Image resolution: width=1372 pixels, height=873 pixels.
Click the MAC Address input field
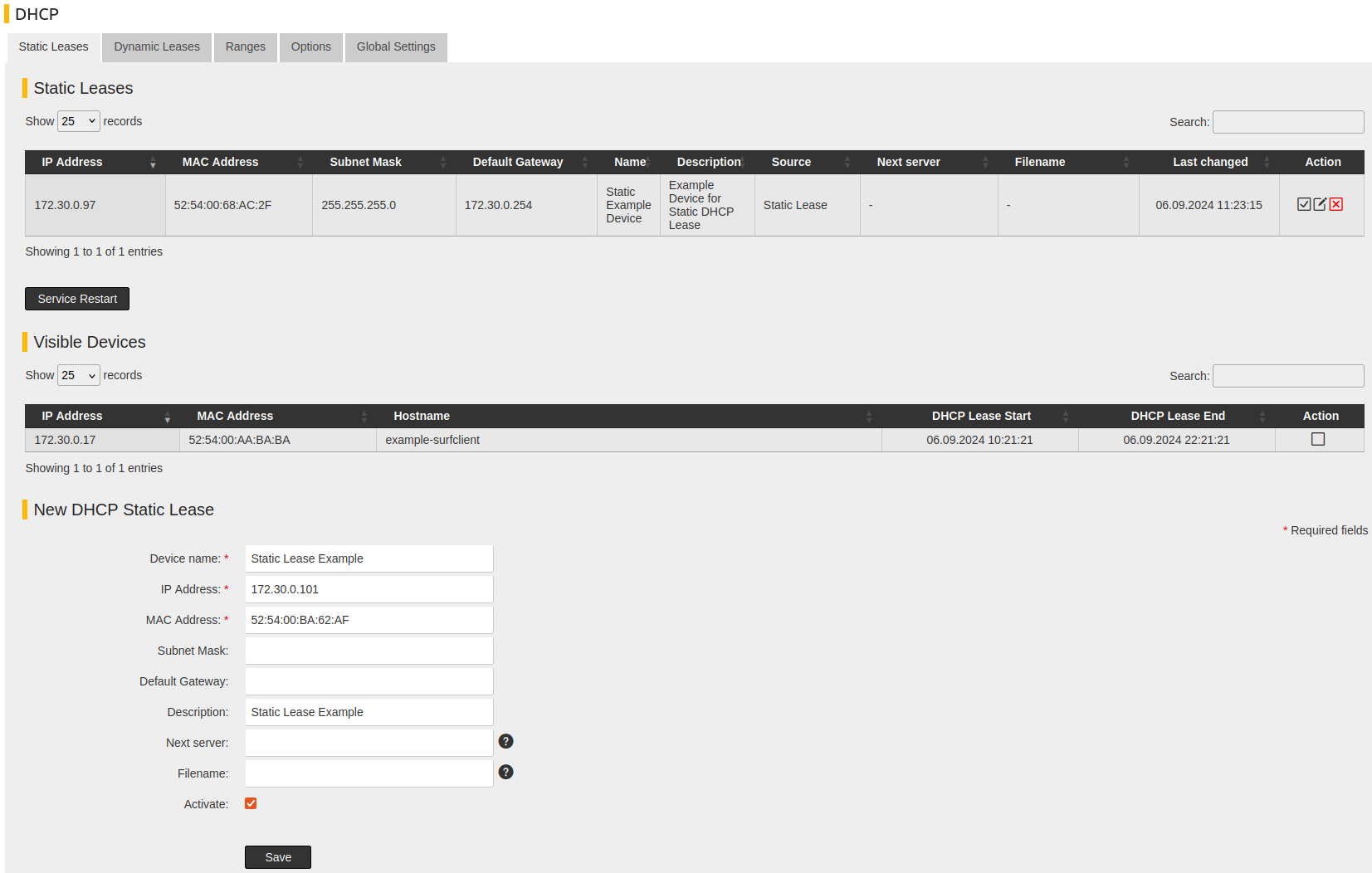coord(369,620)
